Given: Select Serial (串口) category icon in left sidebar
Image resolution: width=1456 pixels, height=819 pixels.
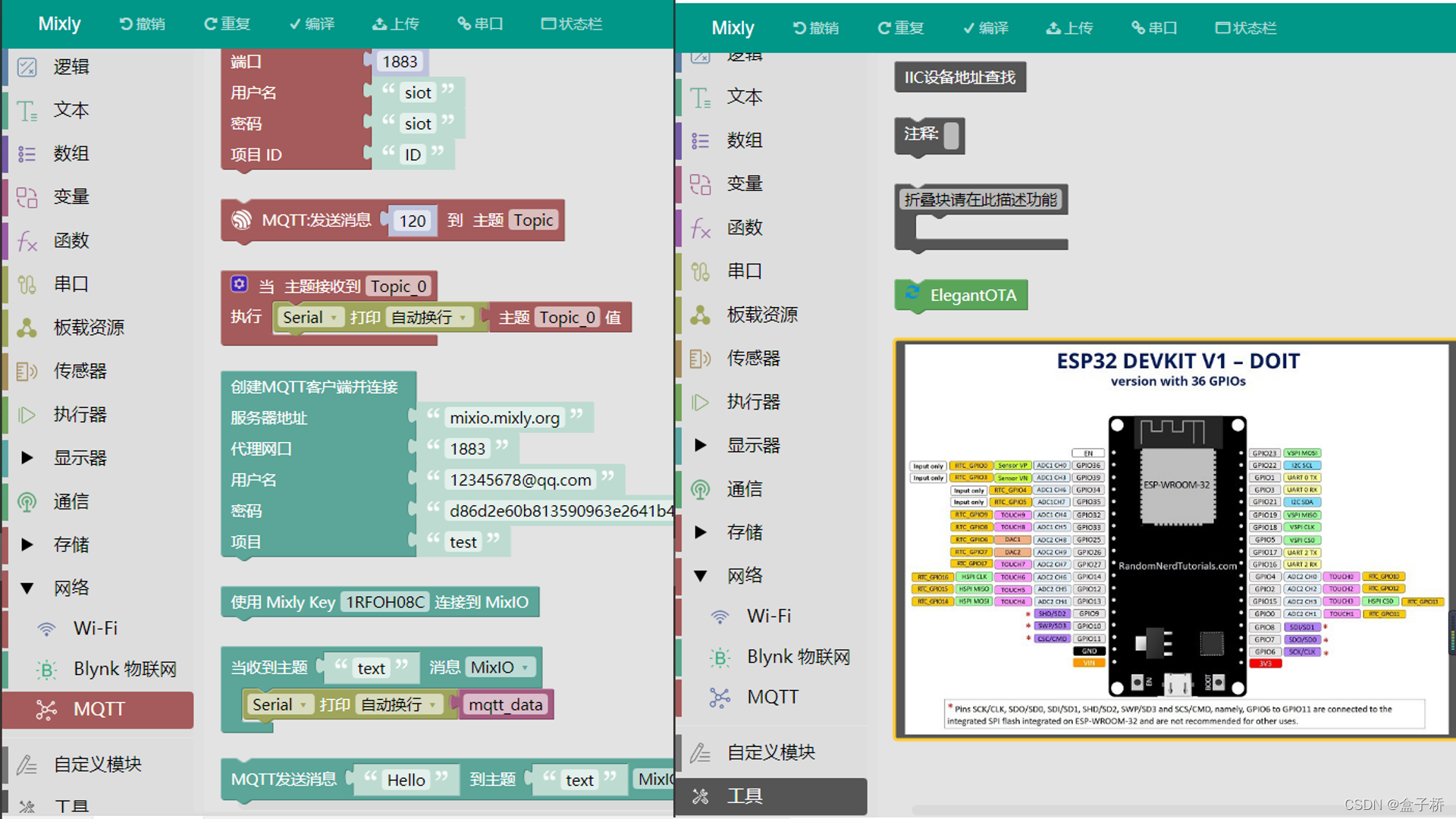Looking at the screenshot, I should click(x=27, y=284).
